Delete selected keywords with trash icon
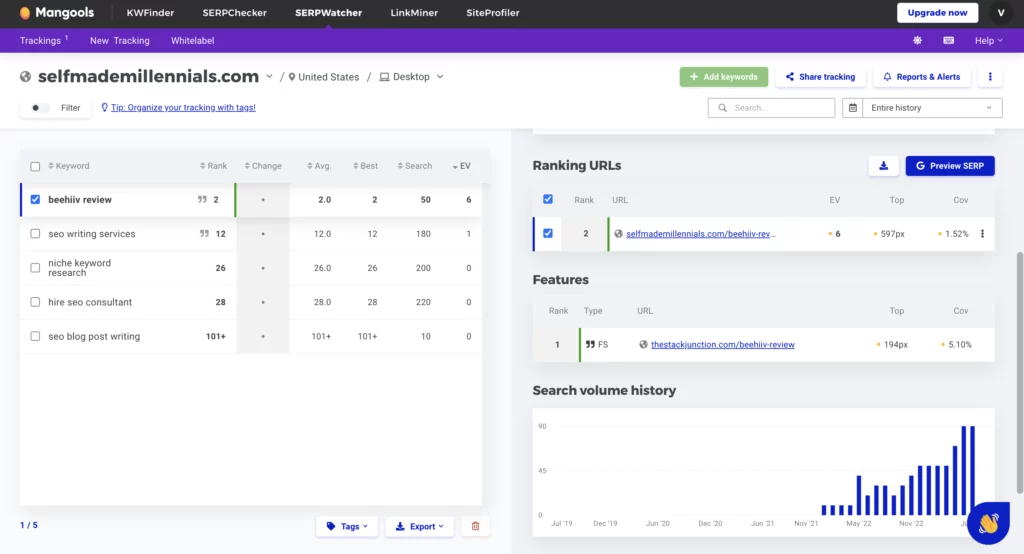 (475, 526)
